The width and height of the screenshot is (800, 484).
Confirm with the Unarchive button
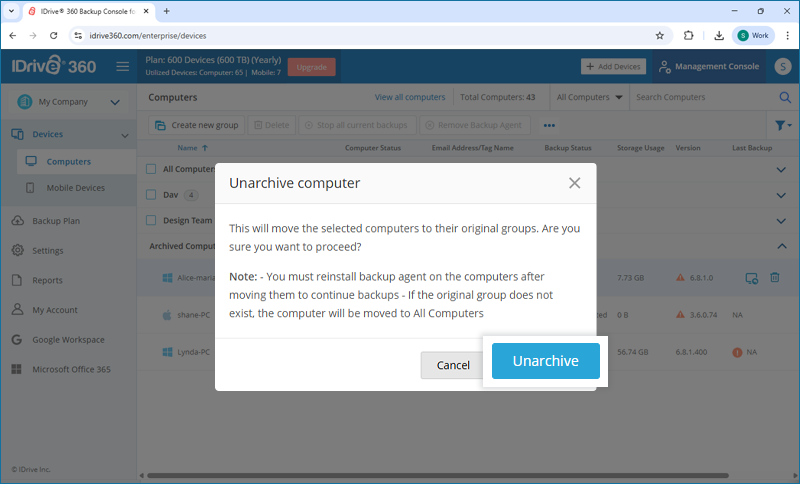[545, 361]
